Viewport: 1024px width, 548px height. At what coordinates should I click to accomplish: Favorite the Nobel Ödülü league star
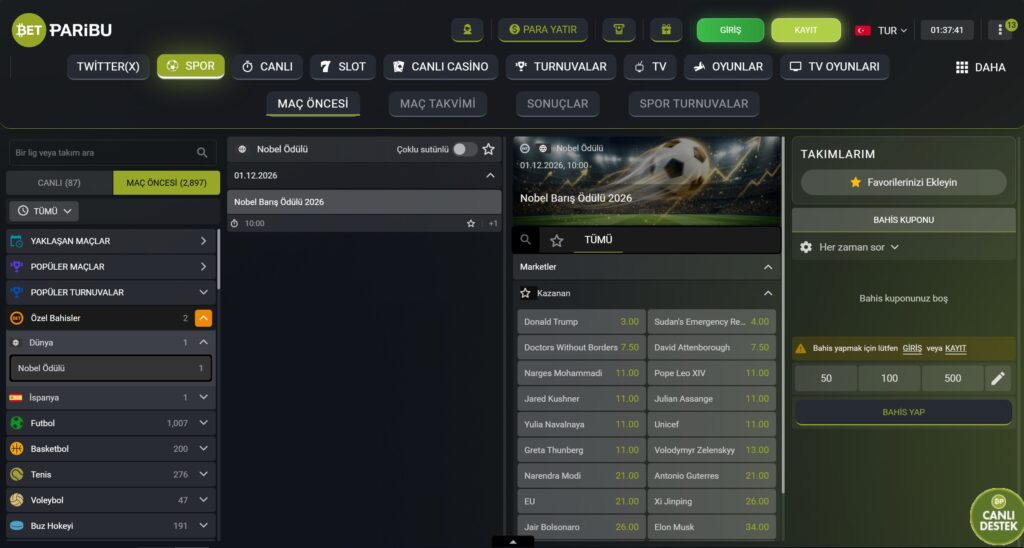coord(488,150)
